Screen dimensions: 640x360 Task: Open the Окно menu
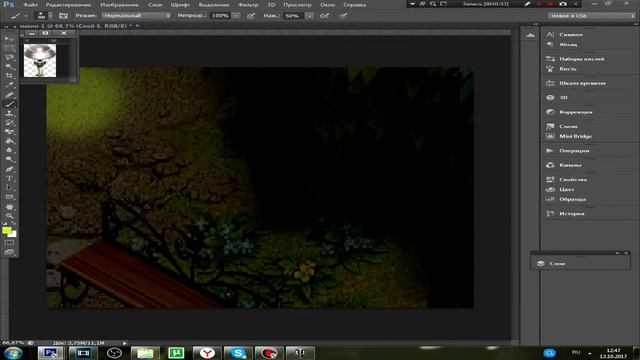[x=327, y=4]
